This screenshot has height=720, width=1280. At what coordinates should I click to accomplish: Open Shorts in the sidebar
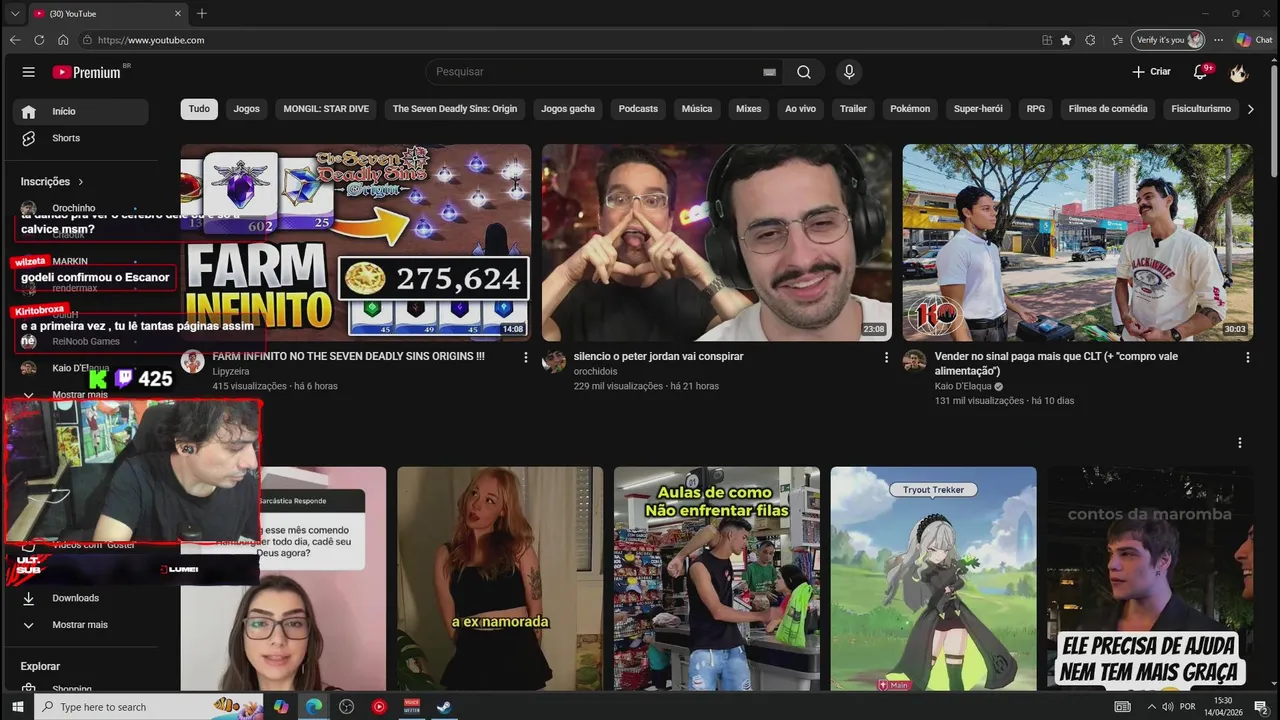point(80,138)
